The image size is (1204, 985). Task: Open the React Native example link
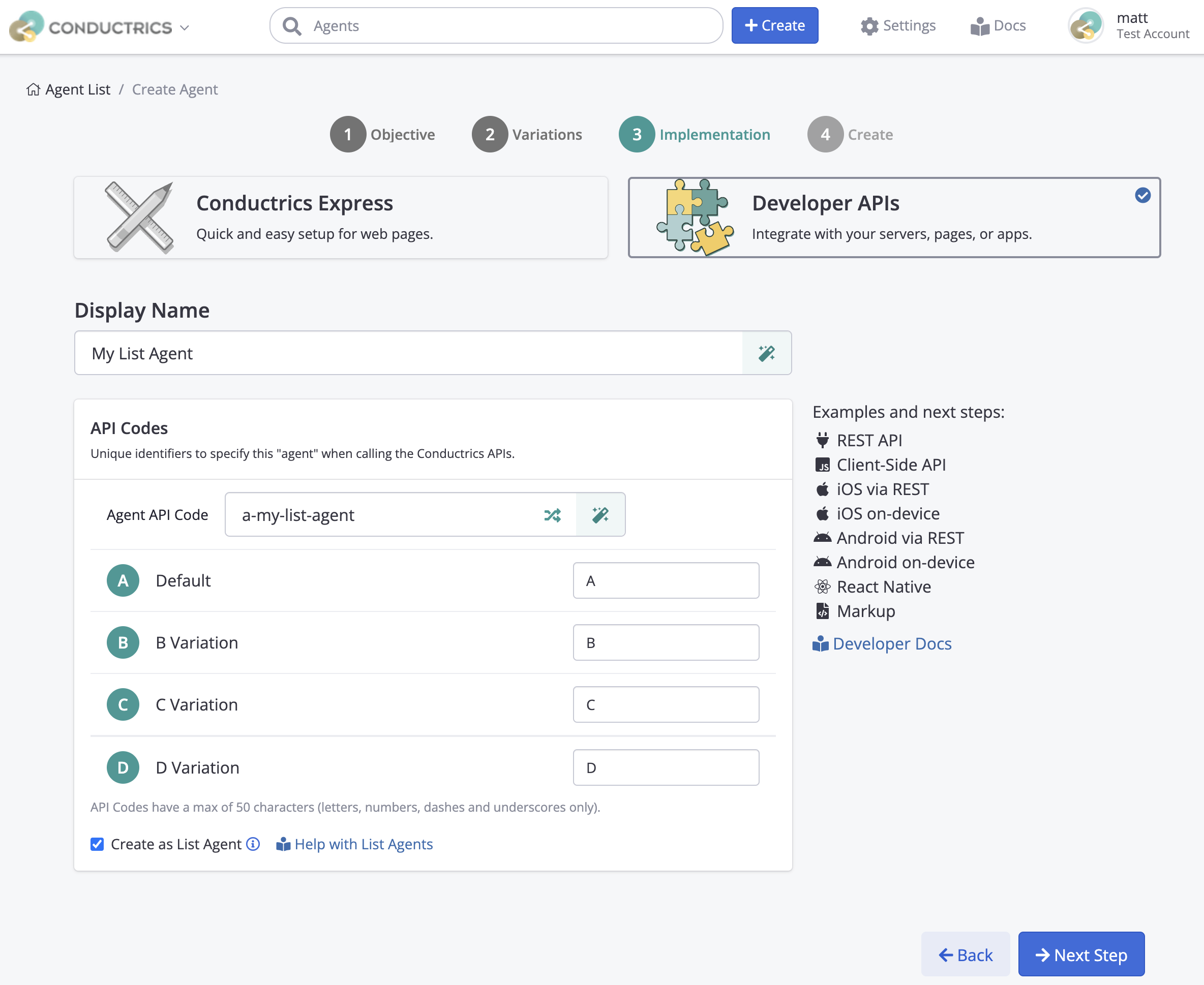coord(883,587)
